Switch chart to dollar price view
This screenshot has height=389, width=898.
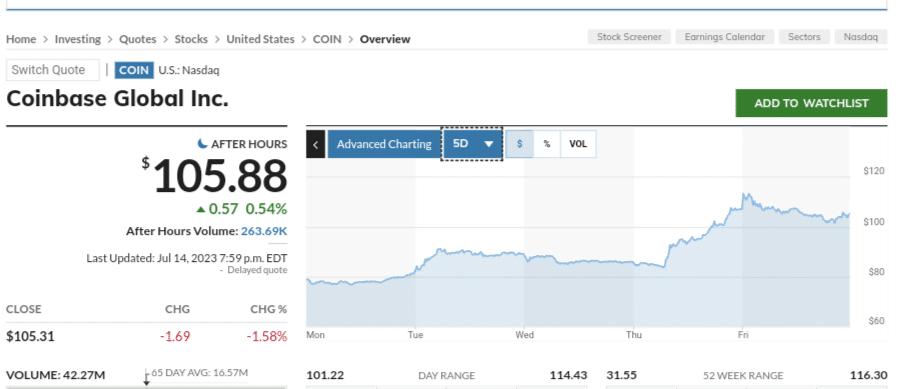(x=519, y=144)
